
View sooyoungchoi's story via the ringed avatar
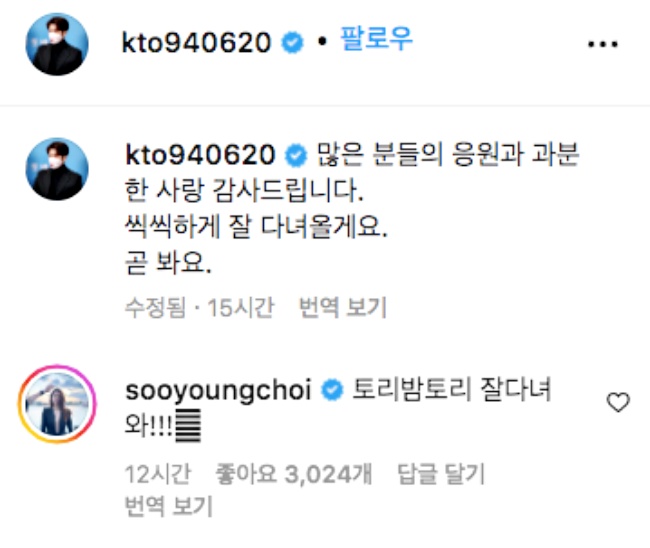[57, 404]
